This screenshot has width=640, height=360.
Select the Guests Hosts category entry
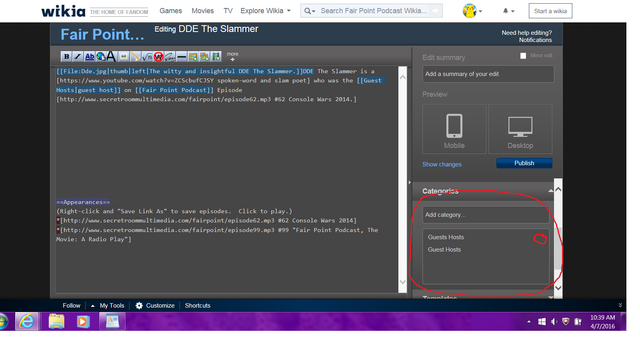[x=446, y=237]
